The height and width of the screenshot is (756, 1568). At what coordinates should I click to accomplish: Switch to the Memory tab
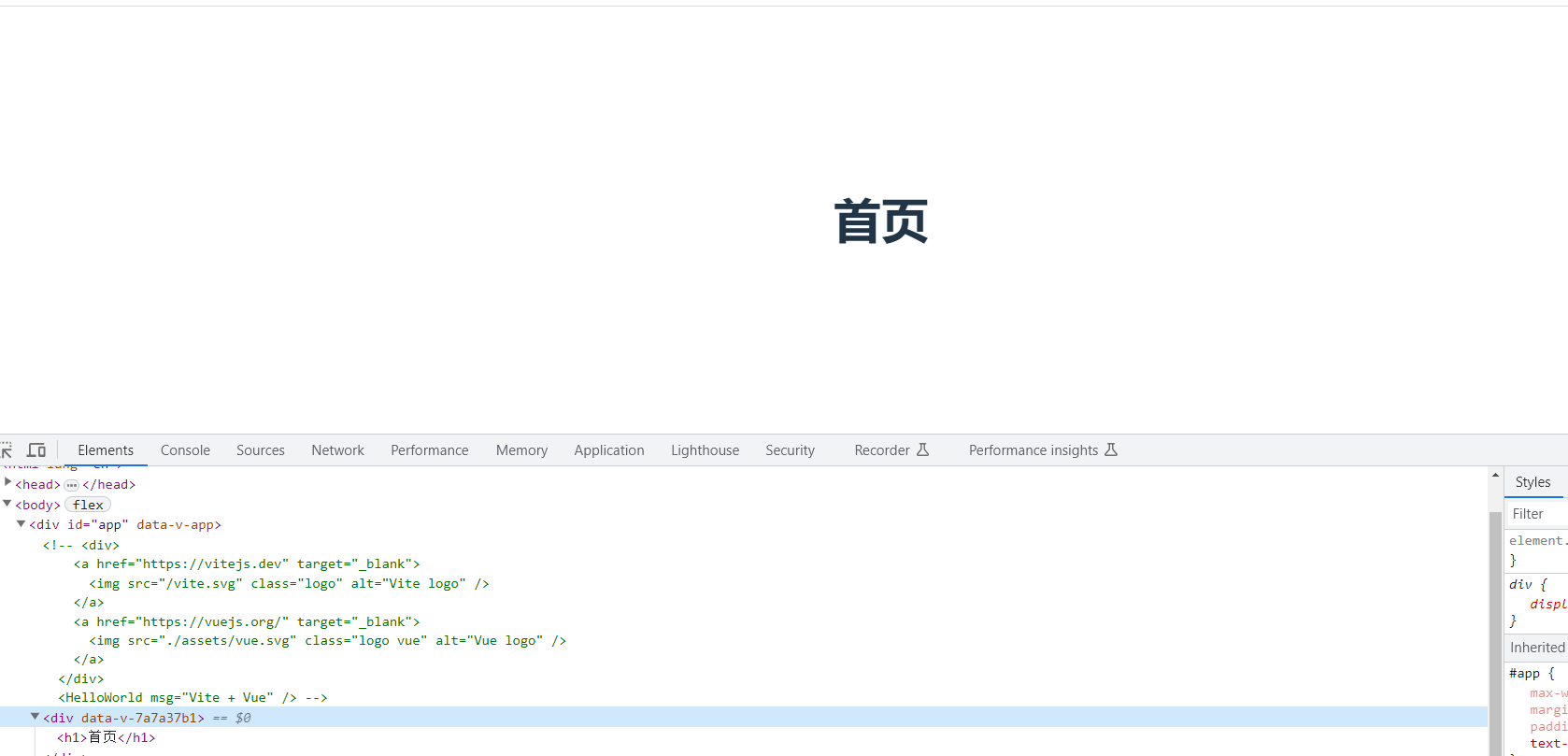[x=521, y=450]
